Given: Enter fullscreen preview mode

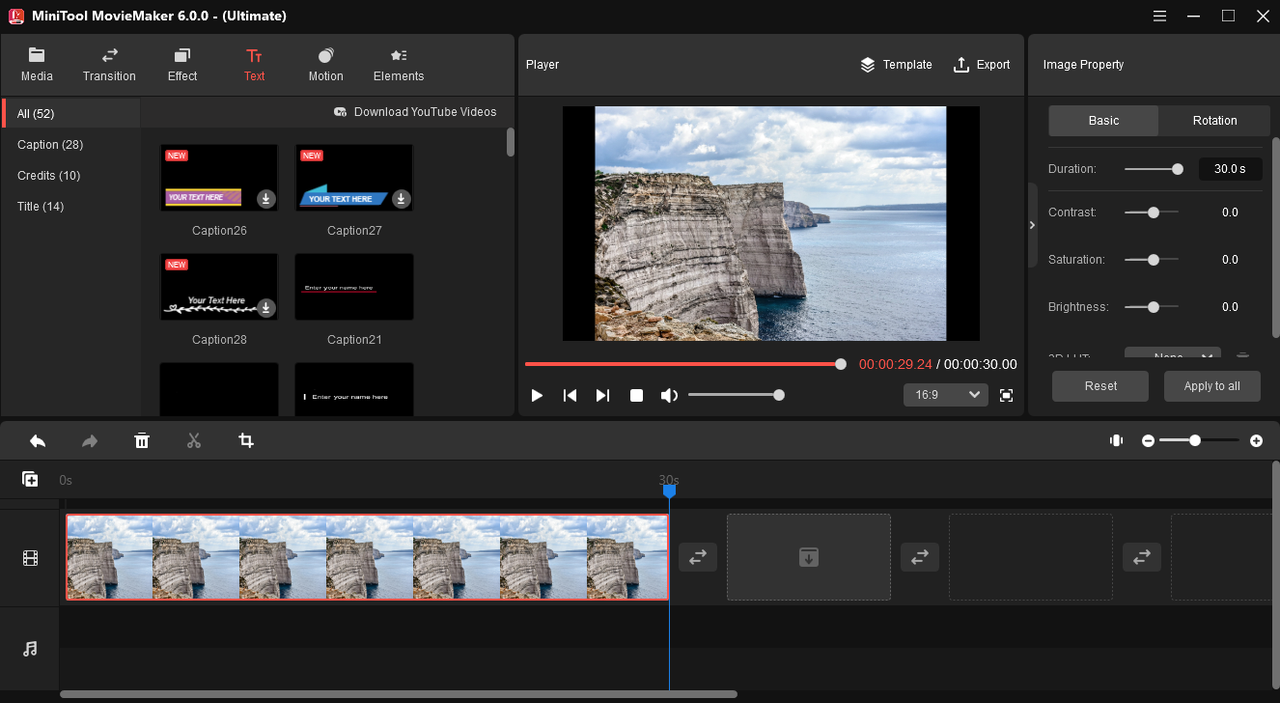Looking at the screenshot, I should (1007, 395).
